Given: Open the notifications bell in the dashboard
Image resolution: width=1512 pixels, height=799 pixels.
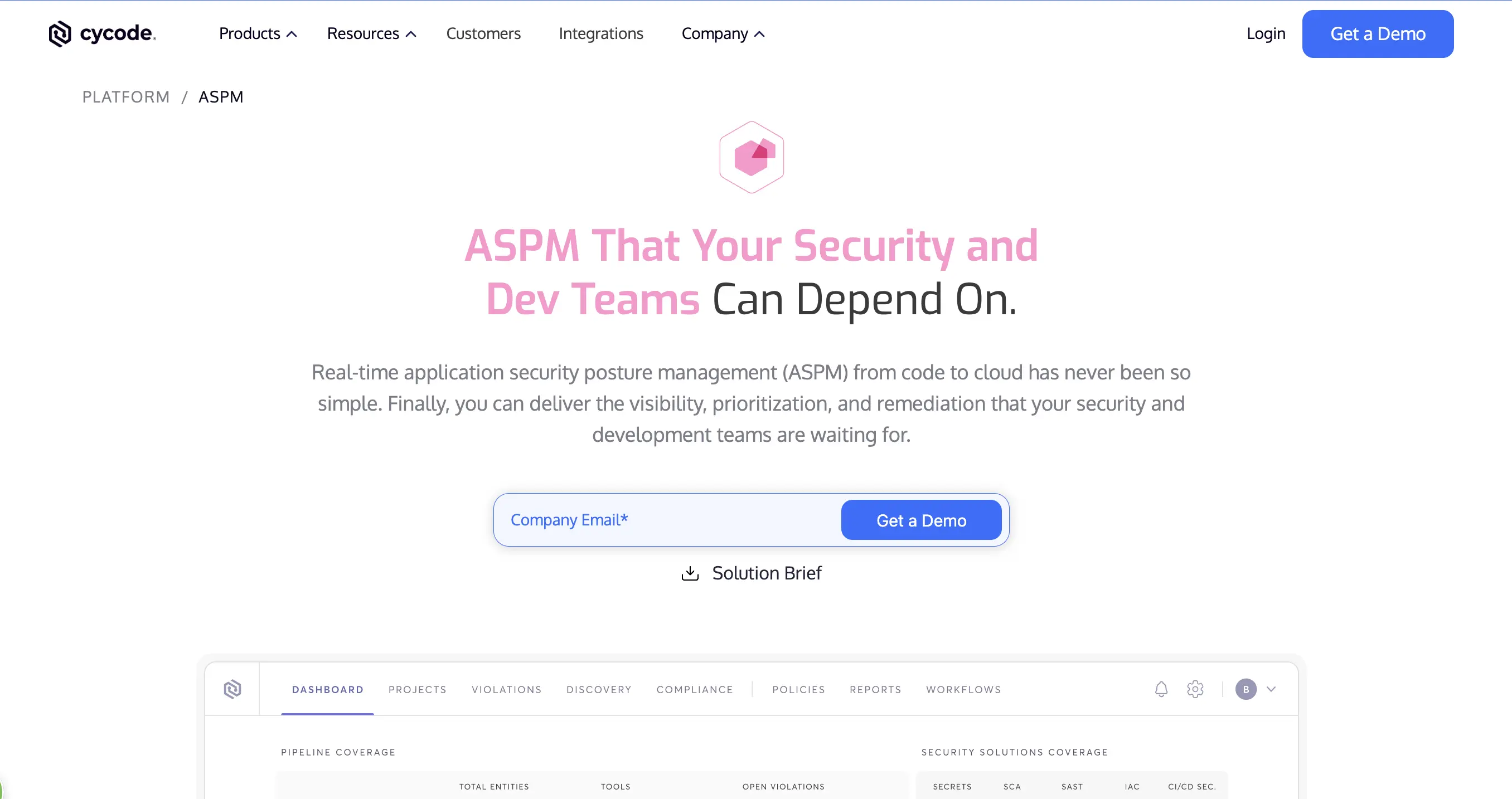Looking at the screenshot, I should [x=1160, y=689].
